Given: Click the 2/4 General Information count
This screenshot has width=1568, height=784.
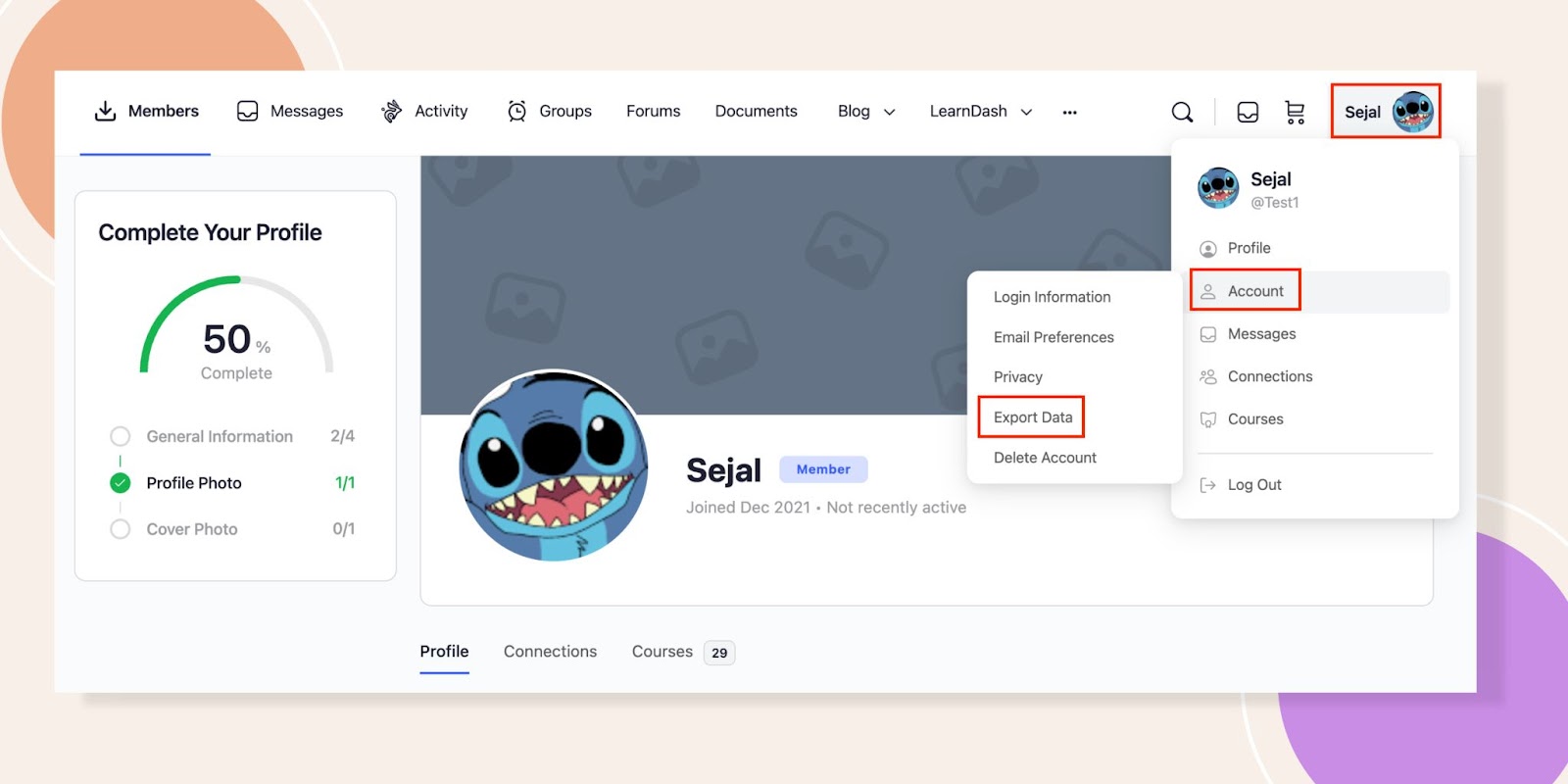Looking at the screenshot, I should tap(342, 436).
